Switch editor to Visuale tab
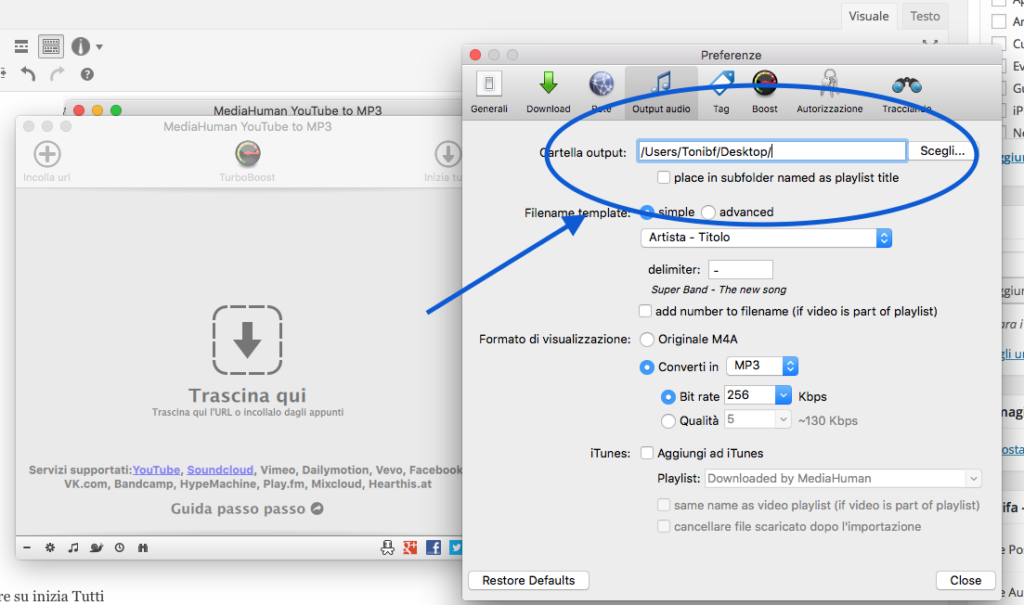 [x=869, y=16]
